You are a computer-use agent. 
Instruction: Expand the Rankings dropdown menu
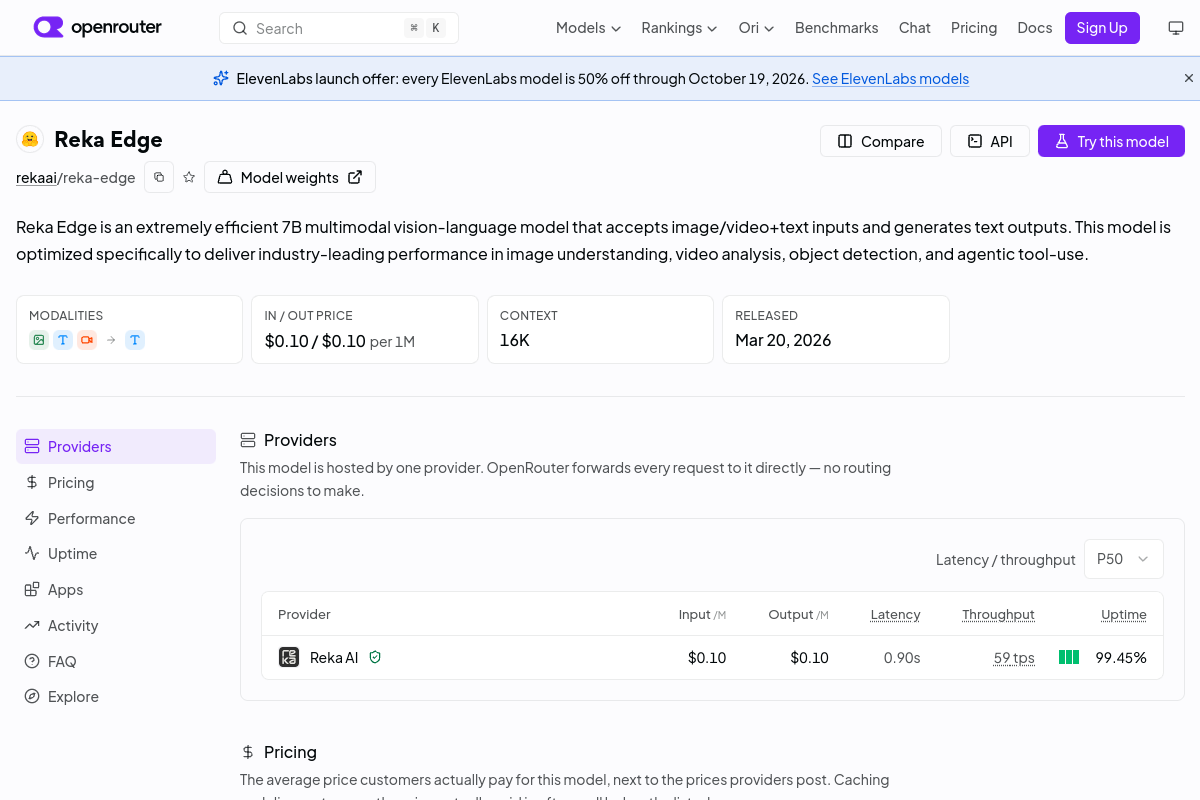coord(679,28)
